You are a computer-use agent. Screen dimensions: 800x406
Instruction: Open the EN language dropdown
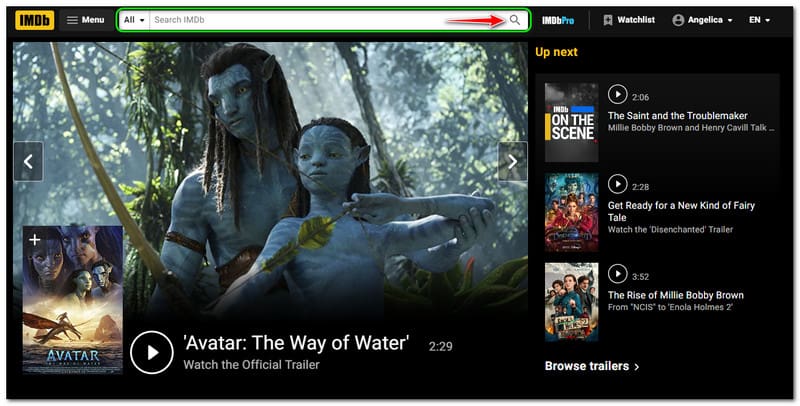759,20
